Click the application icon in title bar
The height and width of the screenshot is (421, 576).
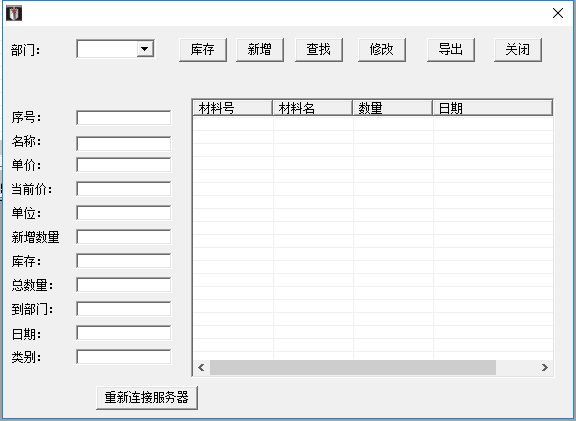tap(14, 13)
